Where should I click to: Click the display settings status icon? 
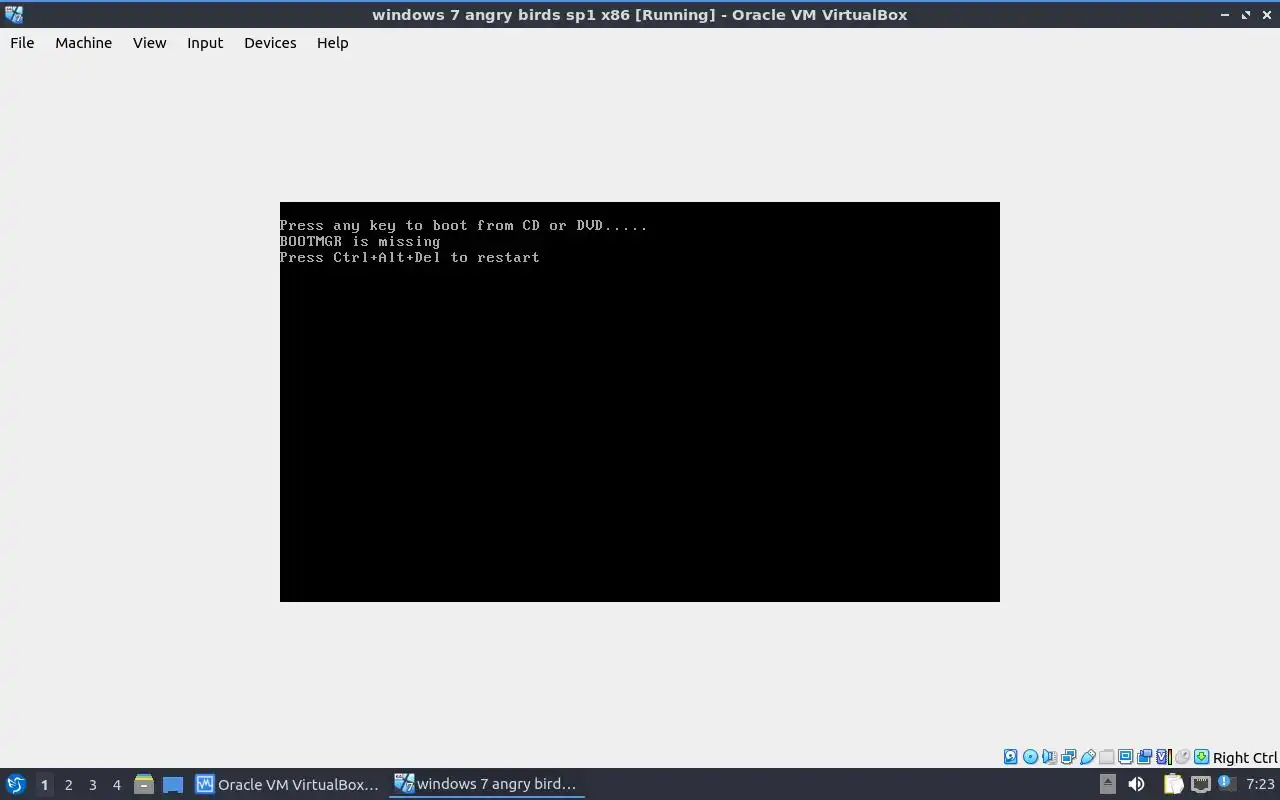[x=1125, y=757]
